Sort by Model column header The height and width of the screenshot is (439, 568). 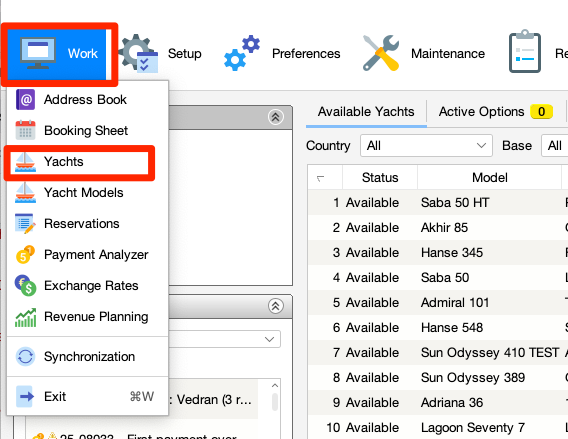pos(490,177)
